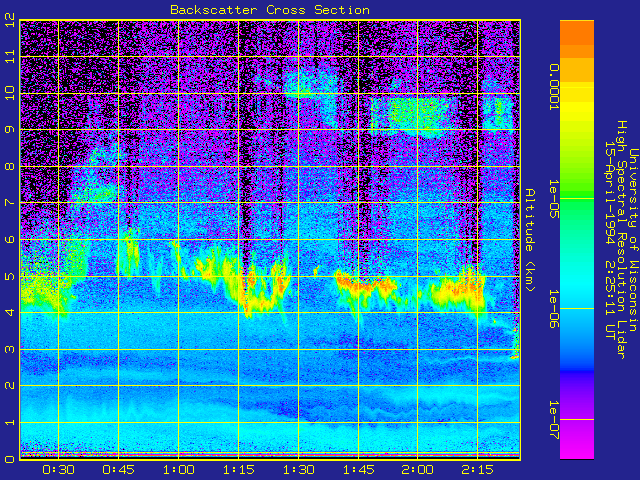
Task: Click the altitude label 6
Action: (x=10, y=239)
